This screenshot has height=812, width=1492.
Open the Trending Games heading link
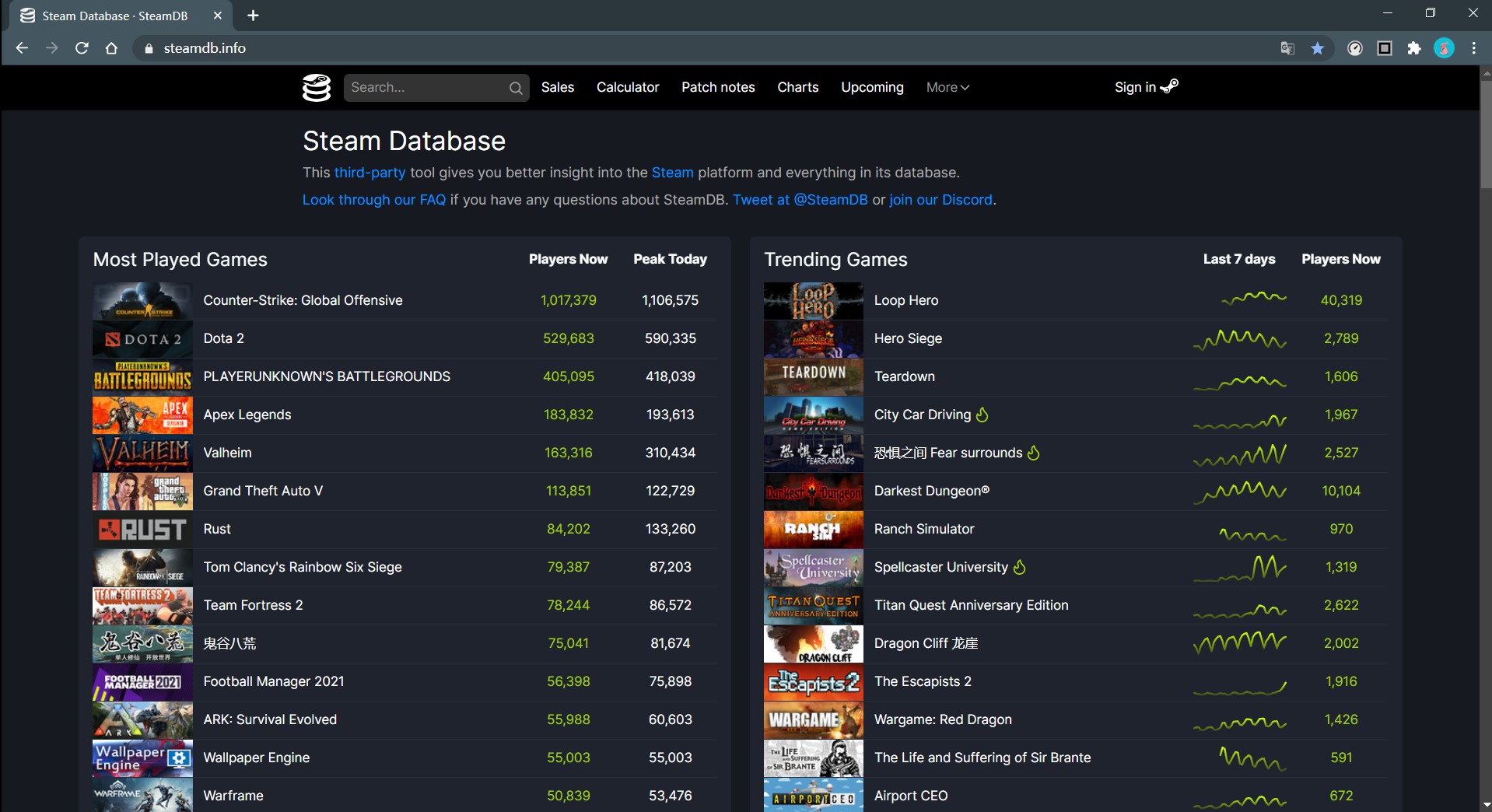(836, 260)
